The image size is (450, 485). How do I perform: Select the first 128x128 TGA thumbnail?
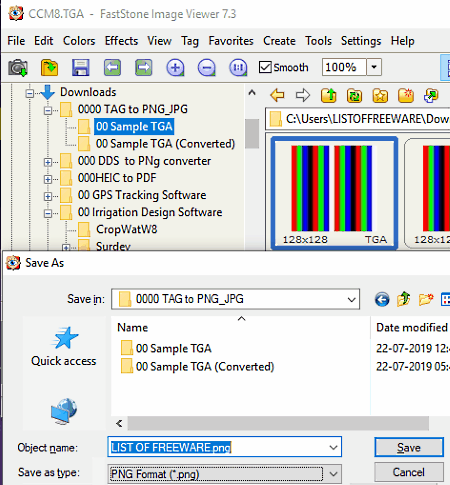click(x=334, y=193)
